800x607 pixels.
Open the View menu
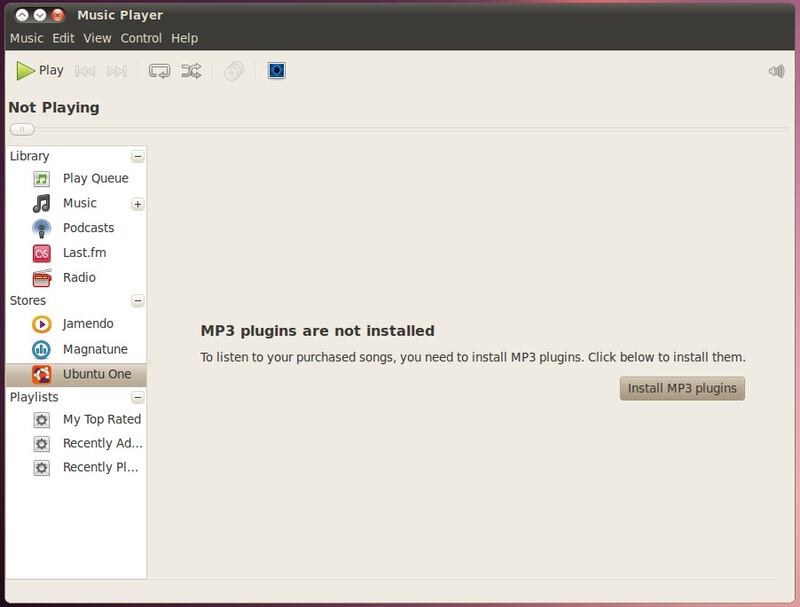pyautogui.click(x=97, y=38)
